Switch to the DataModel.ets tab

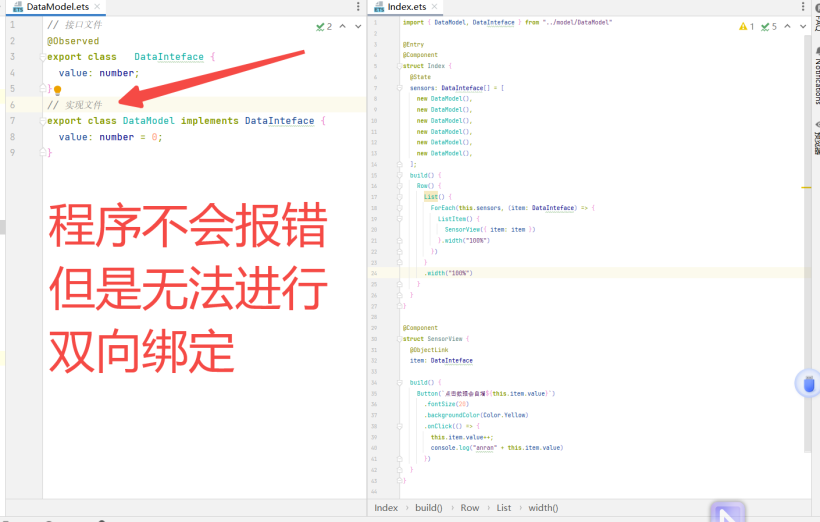pos(58,7)
